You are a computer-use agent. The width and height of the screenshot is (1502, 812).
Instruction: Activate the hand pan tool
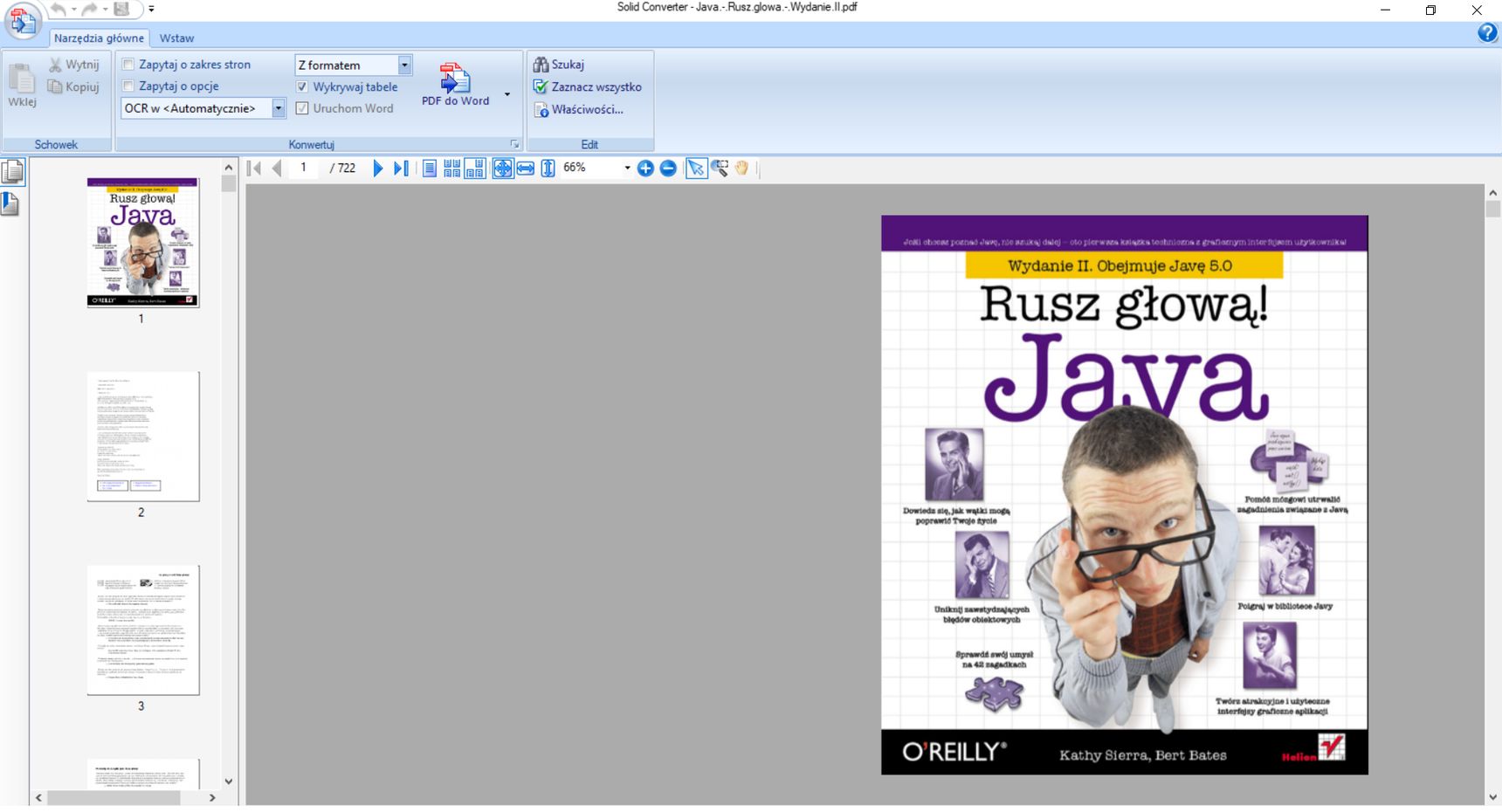741,169
